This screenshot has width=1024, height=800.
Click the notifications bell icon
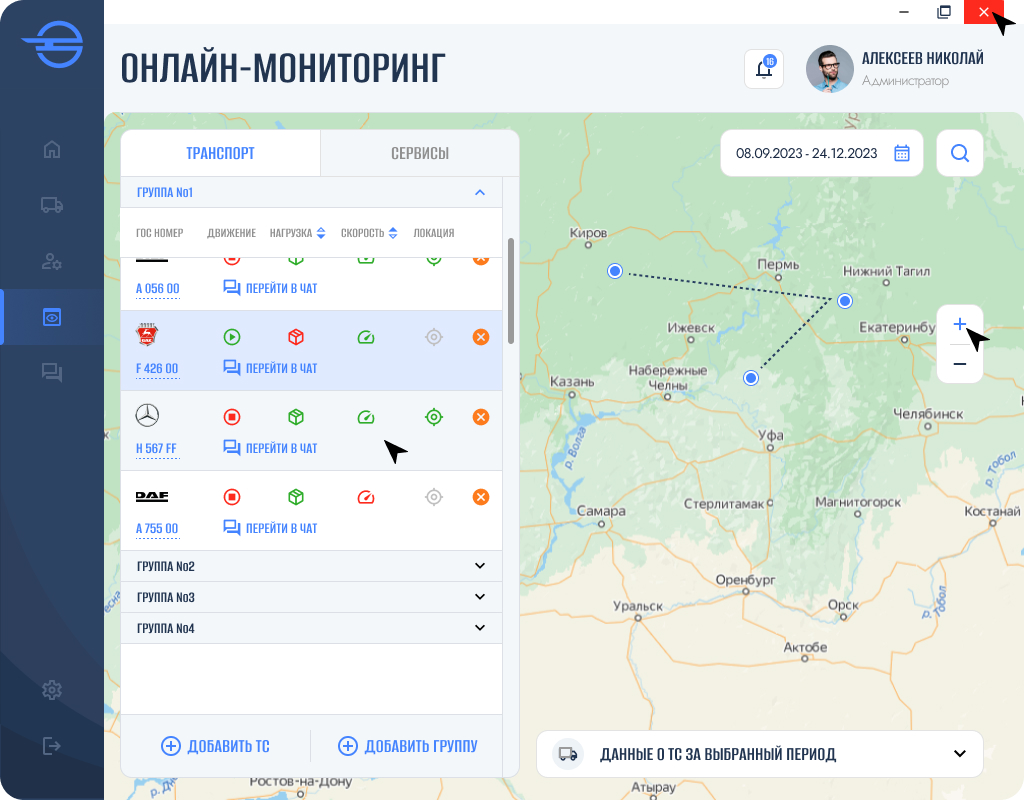point(763,69)
